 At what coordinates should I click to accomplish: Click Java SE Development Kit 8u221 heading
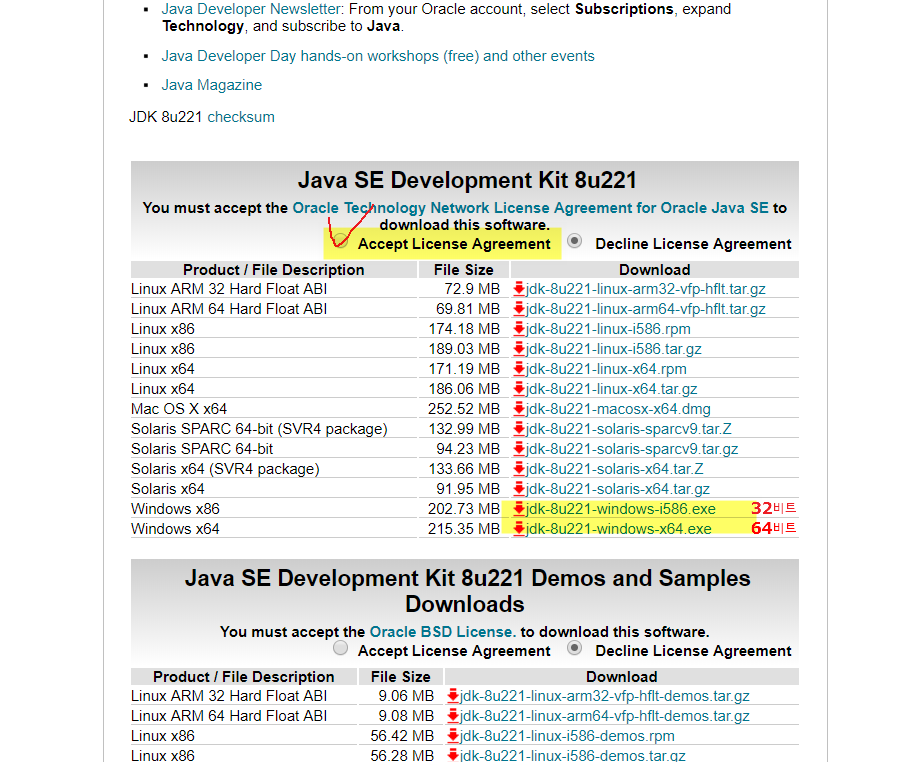tap(467, 180)
